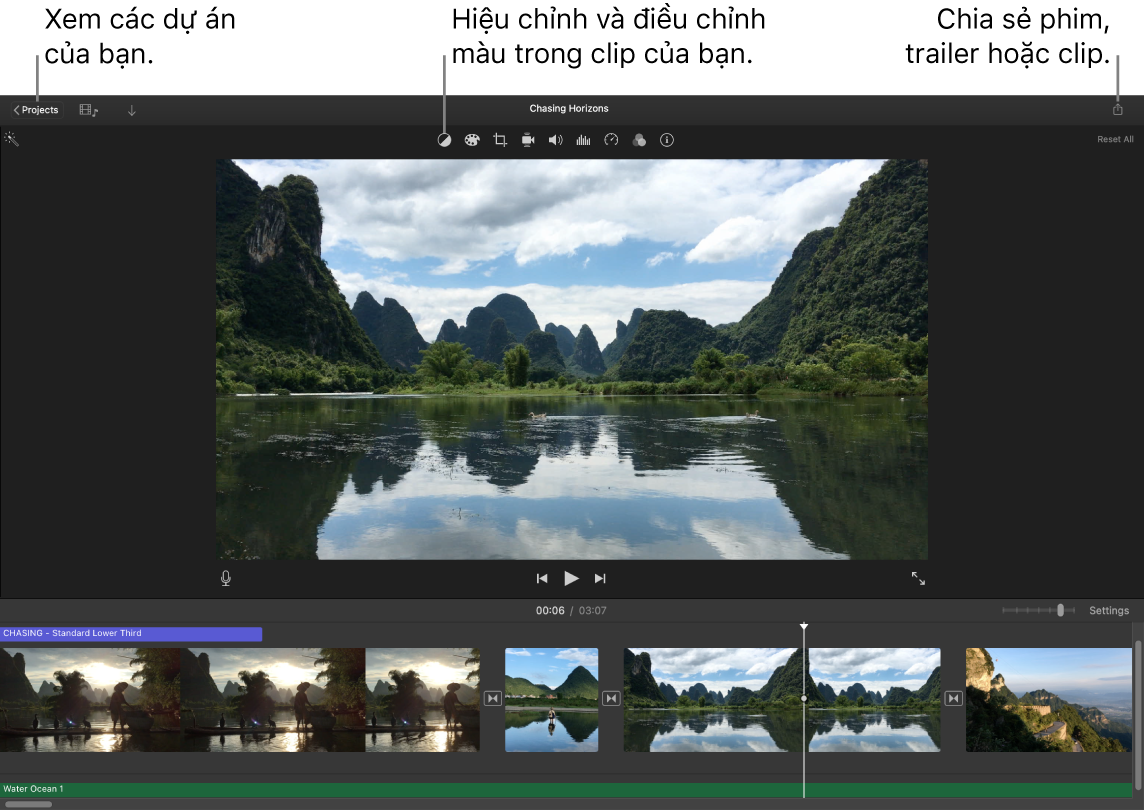
Task: Skip to next clip
Action: click(x=600, y=578)
